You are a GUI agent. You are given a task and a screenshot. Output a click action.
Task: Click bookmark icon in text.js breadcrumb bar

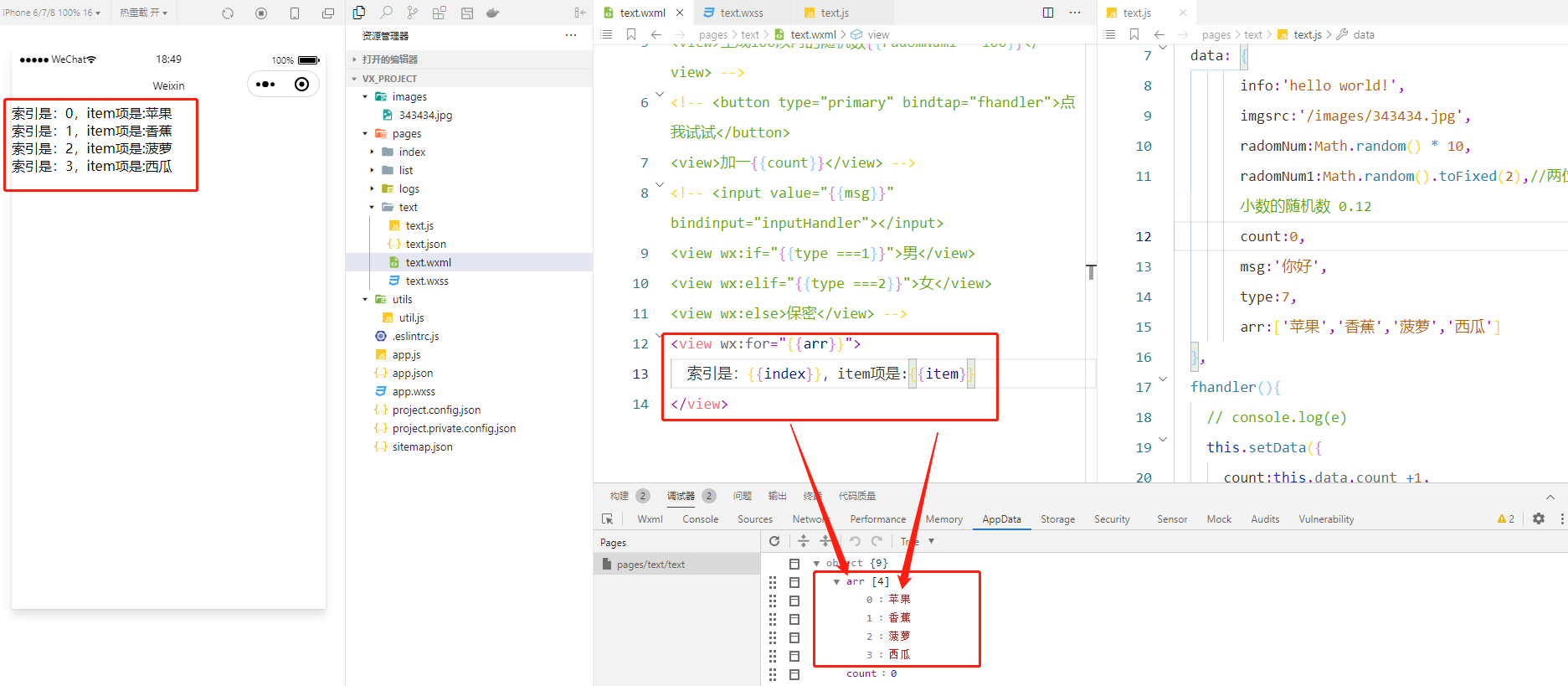tap(1134, 34)
